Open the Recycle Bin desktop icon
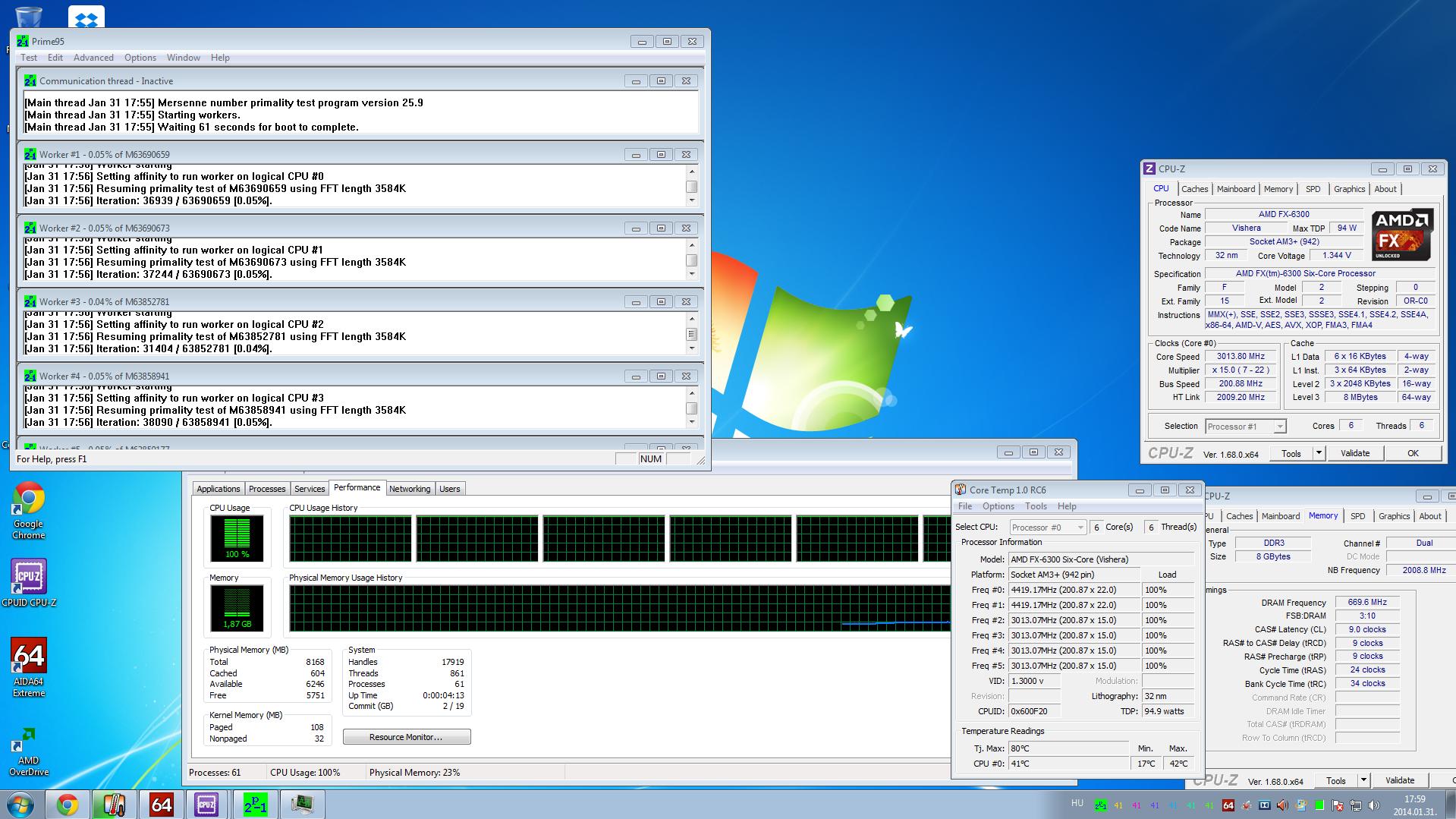This screenshot has width=1456, height=819. coord(28,17)
